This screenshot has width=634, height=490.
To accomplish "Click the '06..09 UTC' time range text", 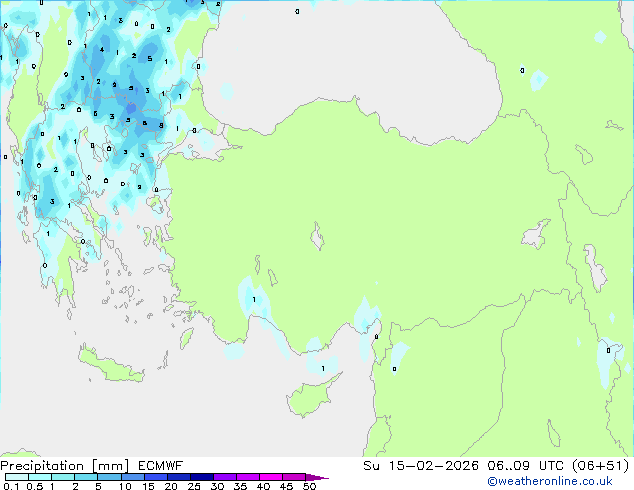I will 525,466.
